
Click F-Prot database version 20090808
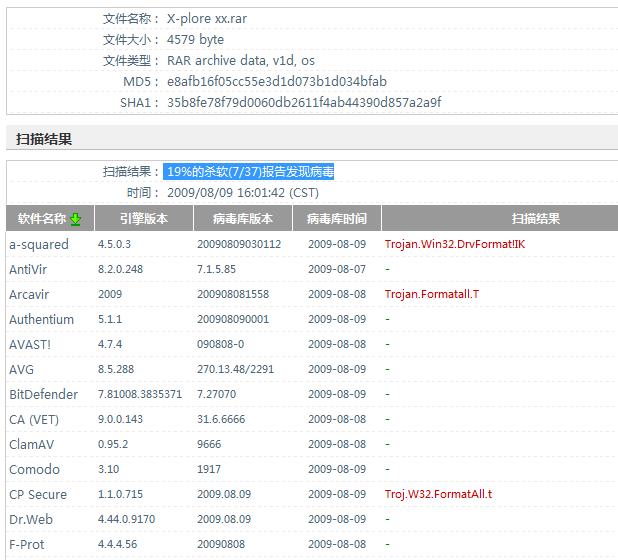click(x=221, y=544)
